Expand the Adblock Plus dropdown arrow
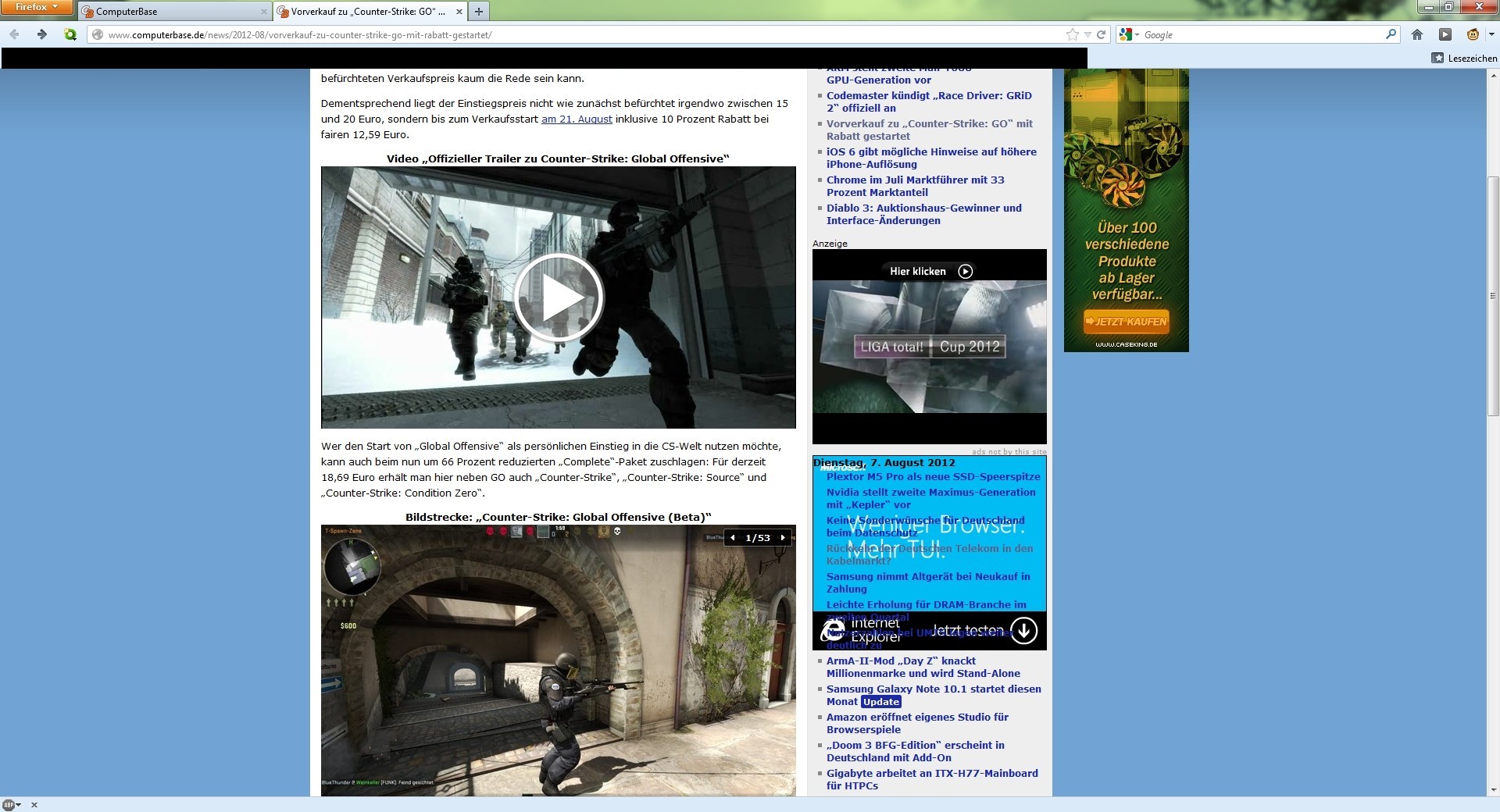 [x=19, y=805]
